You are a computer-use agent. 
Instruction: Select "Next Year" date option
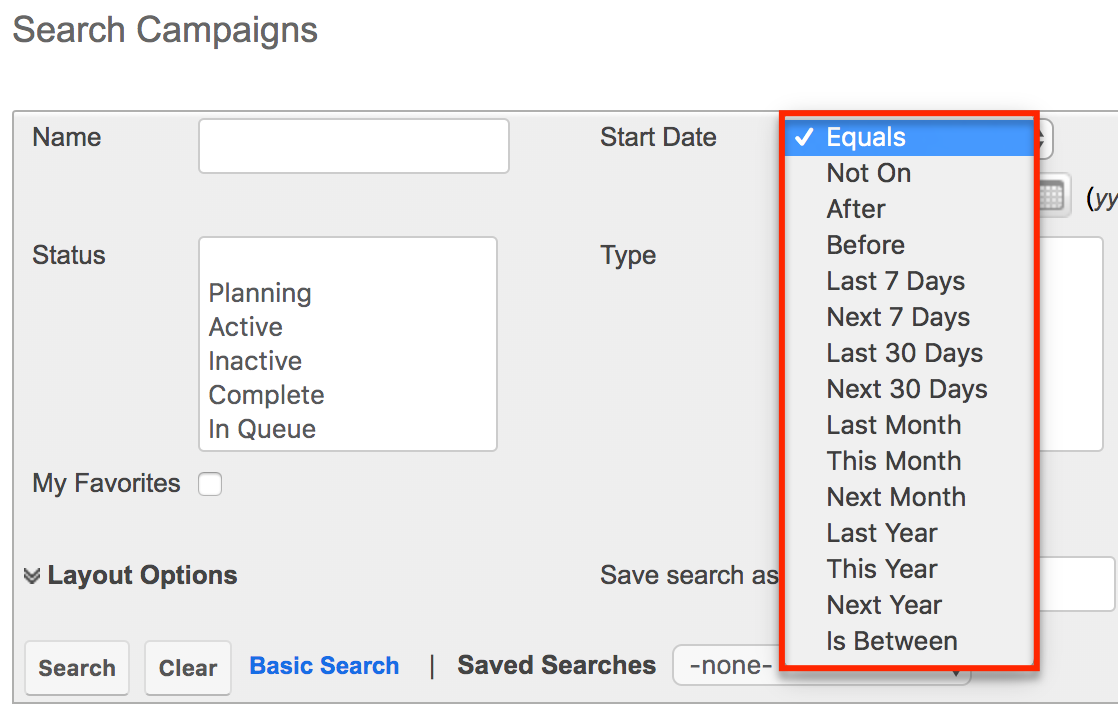pyautogui.click(x=884, y=604)
